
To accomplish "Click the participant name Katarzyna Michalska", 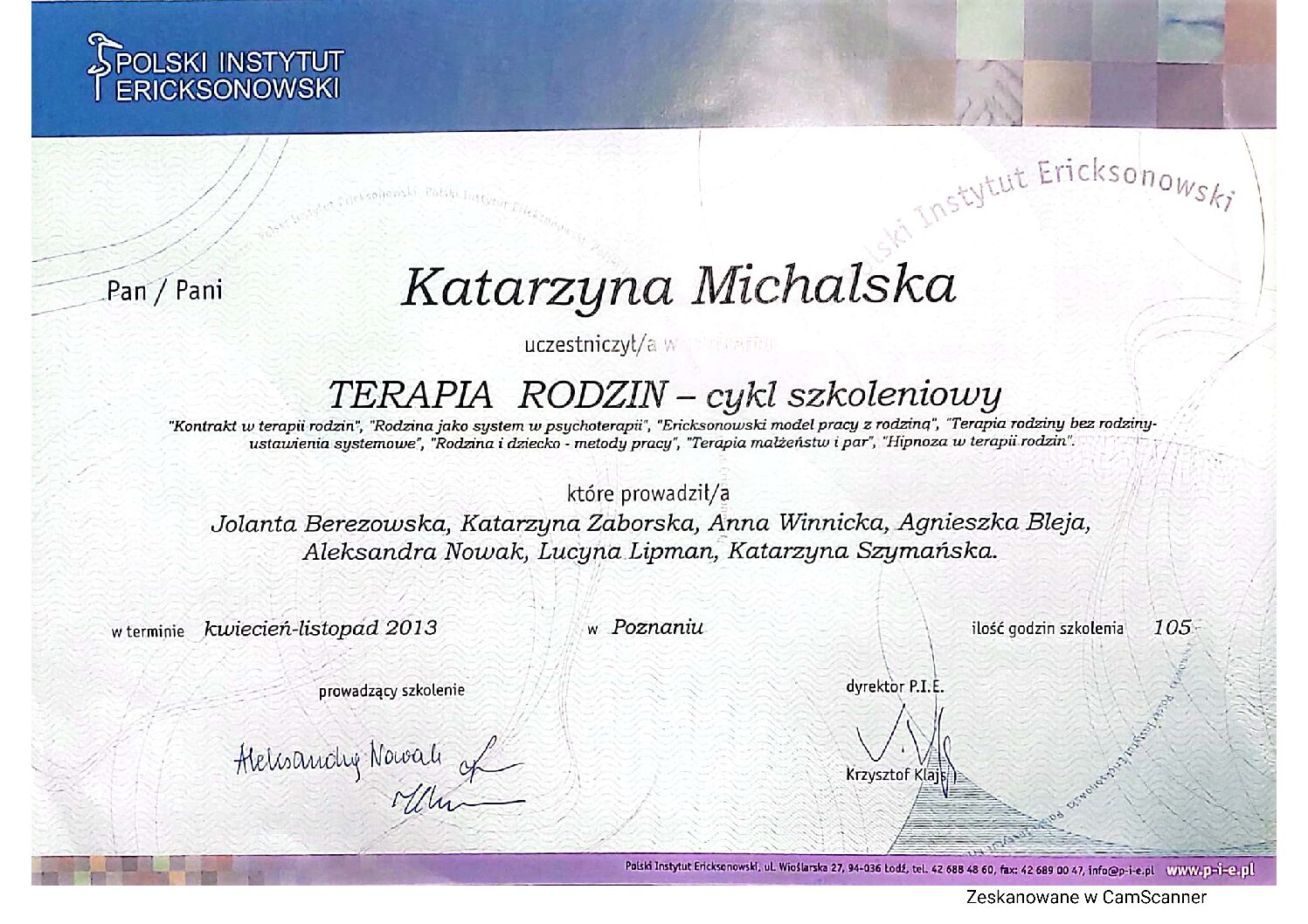I will click(x=677, y=287).
